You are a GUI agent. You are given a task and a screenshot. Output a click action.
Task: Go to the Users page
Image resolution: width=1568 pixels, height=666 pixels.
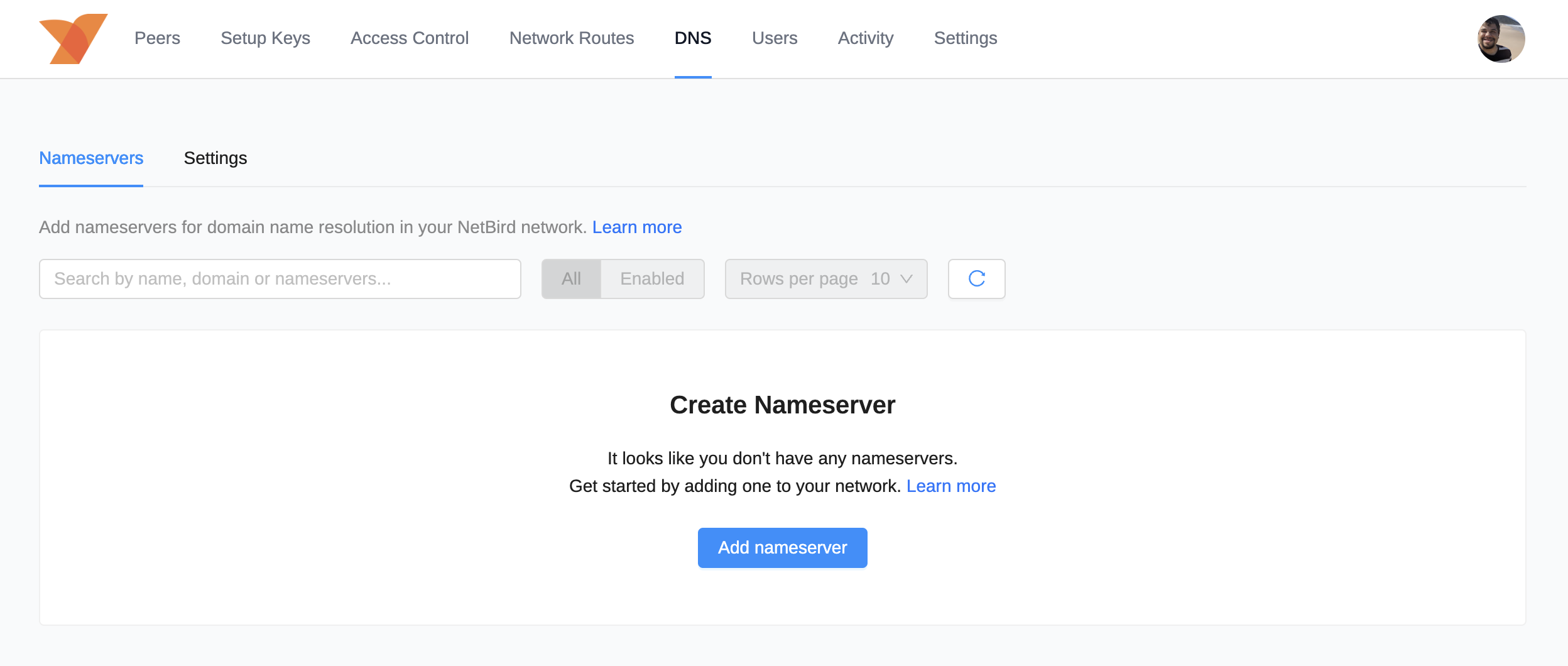point(774,38)
